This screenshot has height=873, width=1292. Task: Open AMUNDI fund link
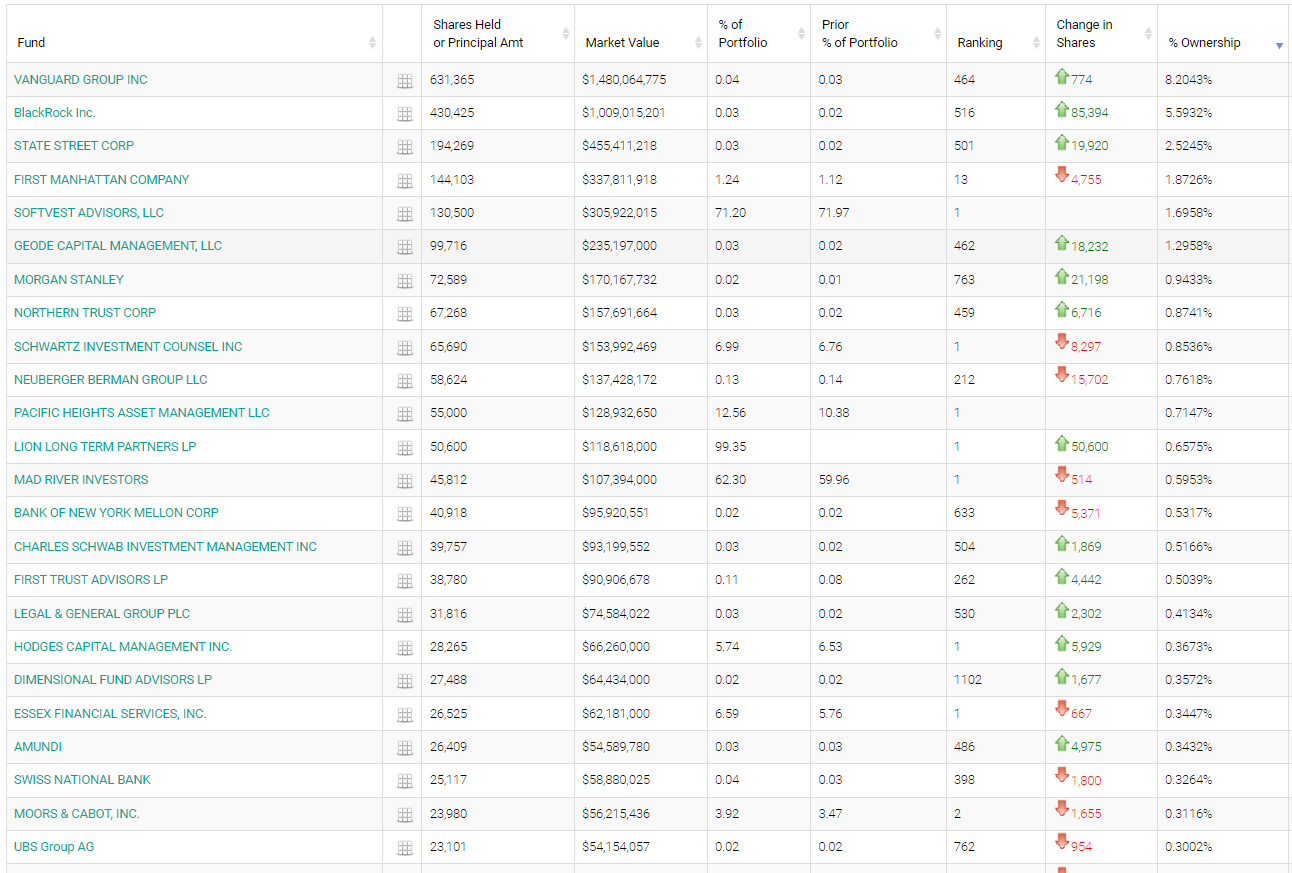38,747
